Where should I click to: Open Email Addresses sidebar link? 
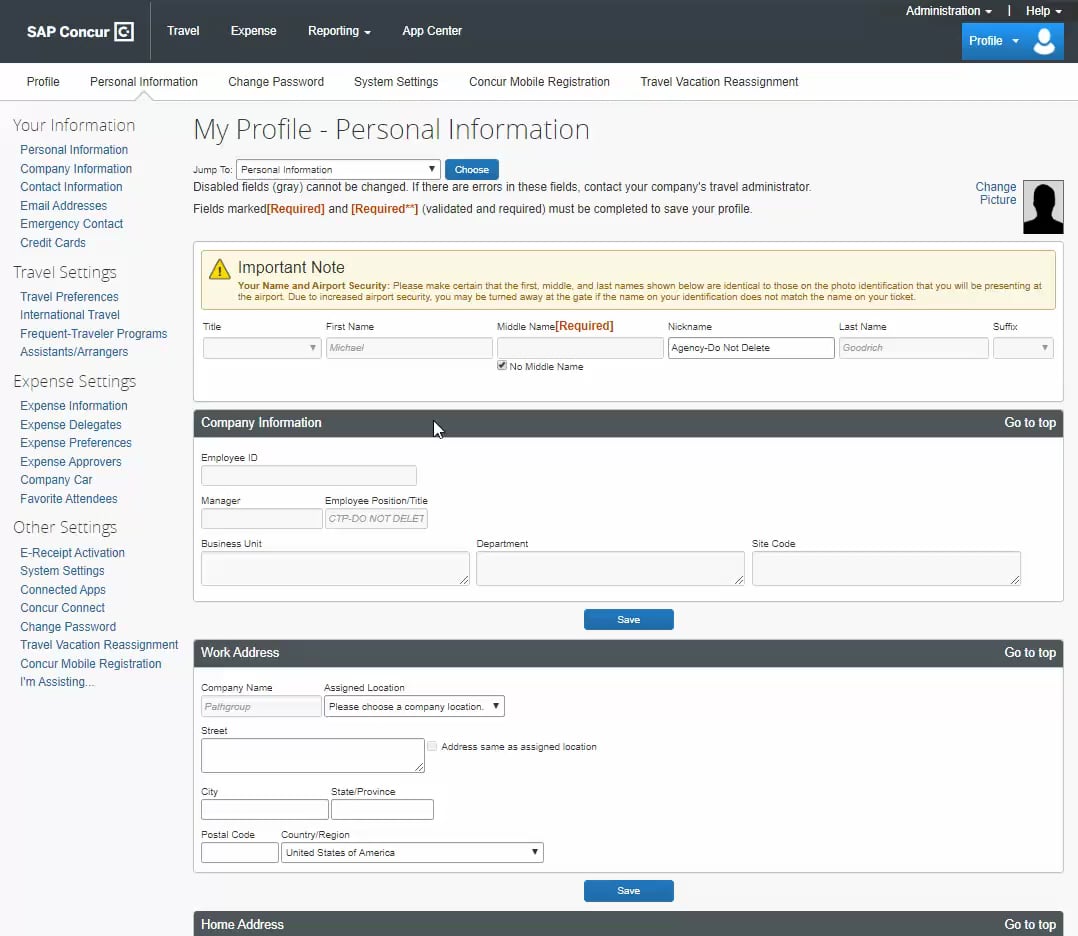(x=63, y=206)
